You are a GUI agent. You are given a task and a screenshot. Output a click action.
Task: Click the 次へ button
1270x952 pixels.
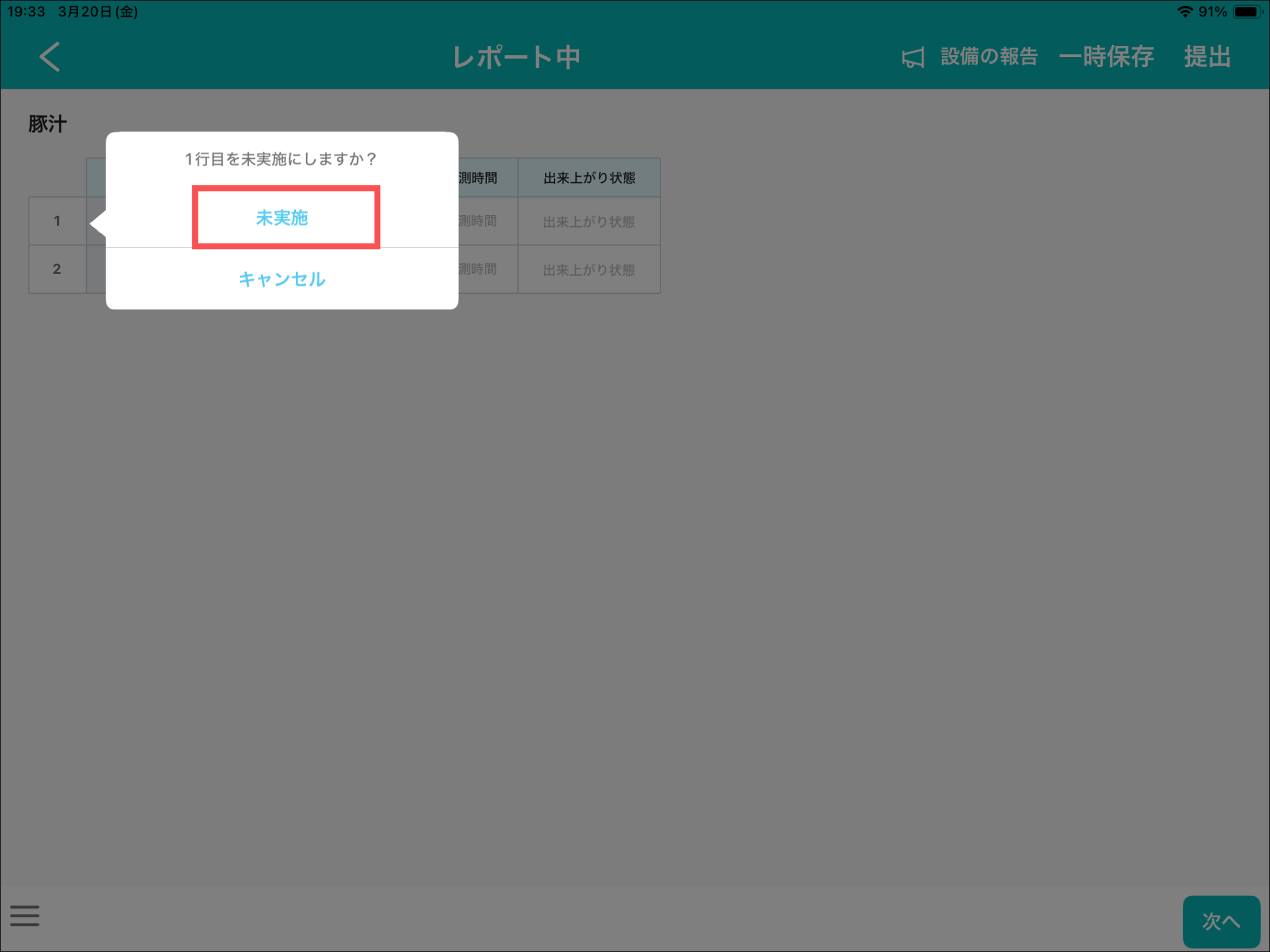click(x=1220, y=921)
